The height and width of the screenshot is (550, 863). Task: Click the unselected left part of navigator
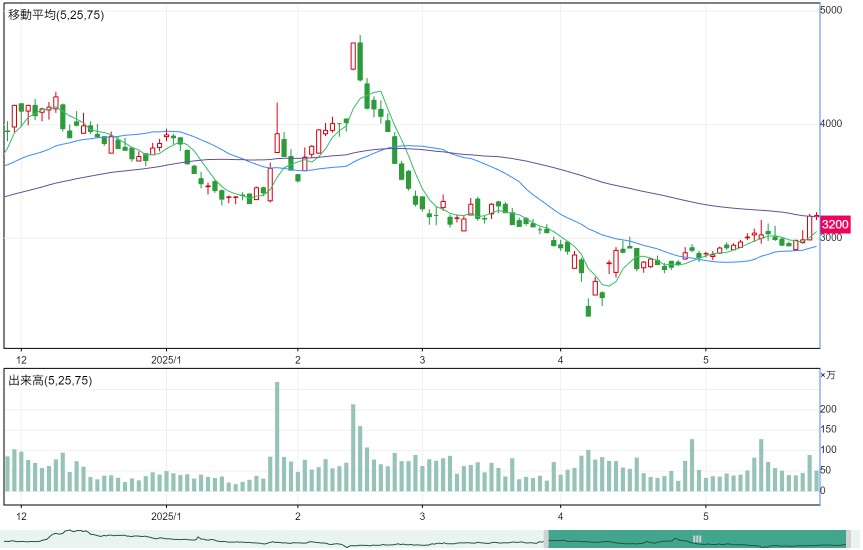pyautogui.click(x=272, y=539)
